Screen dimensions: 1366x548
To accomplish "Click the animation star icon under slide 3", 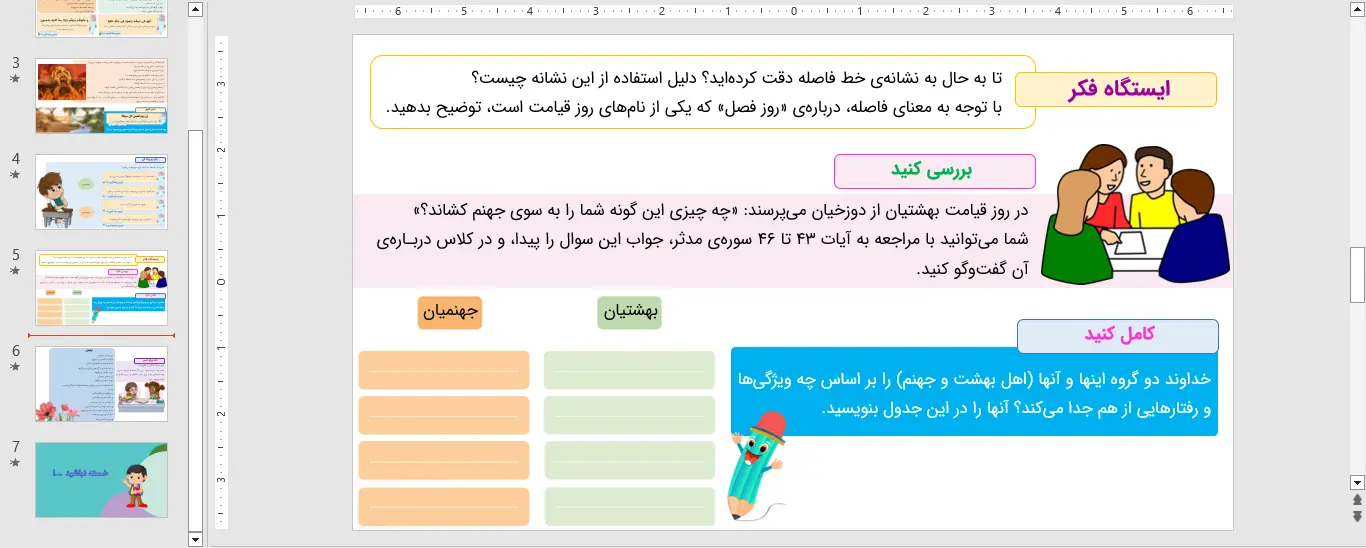I will [15, 78].
